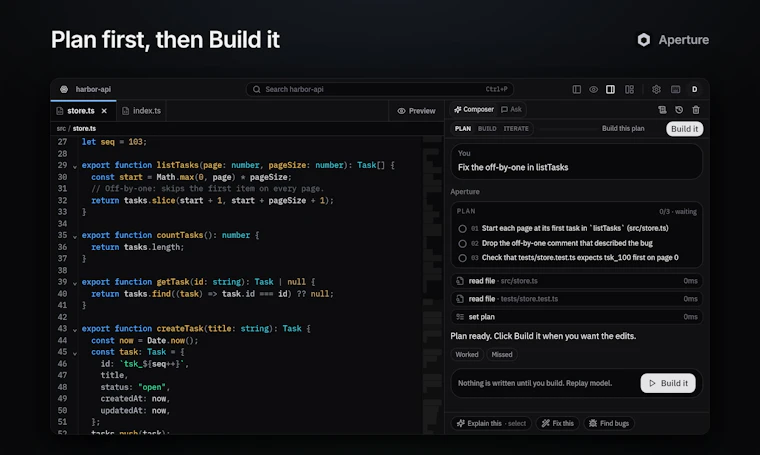
Task: Open the settings gear icon
Action: pyautogui.click(x=656, y=89)
